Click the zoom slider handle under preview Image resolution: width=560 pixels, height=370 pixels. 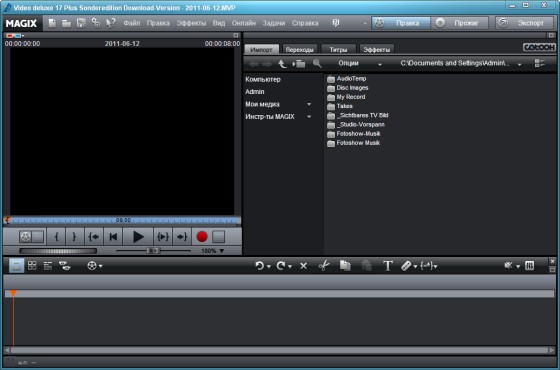click(x=153, y=251)
